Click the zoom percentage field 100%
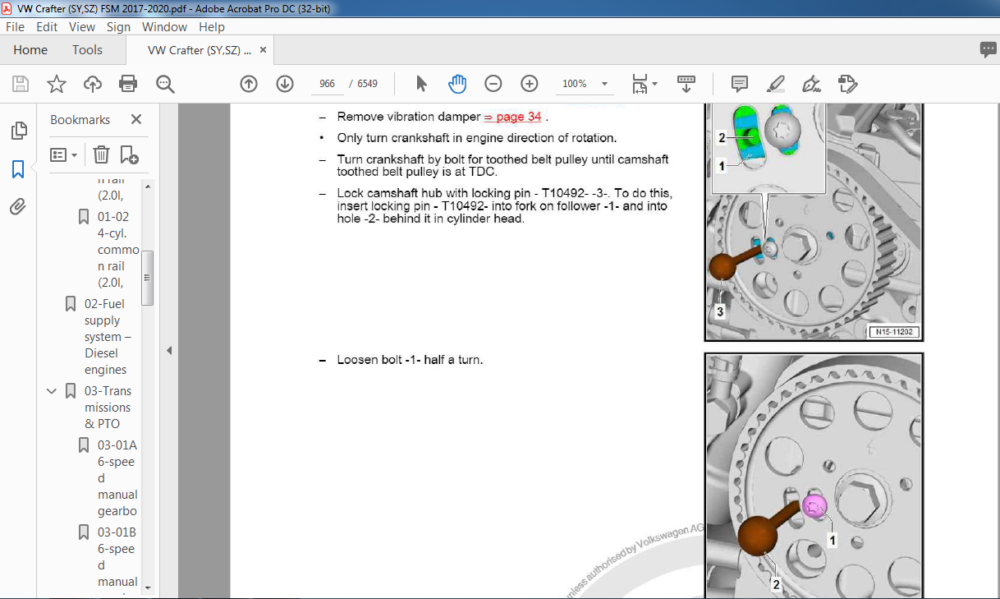1000x599 pixels. click(575, 84)
